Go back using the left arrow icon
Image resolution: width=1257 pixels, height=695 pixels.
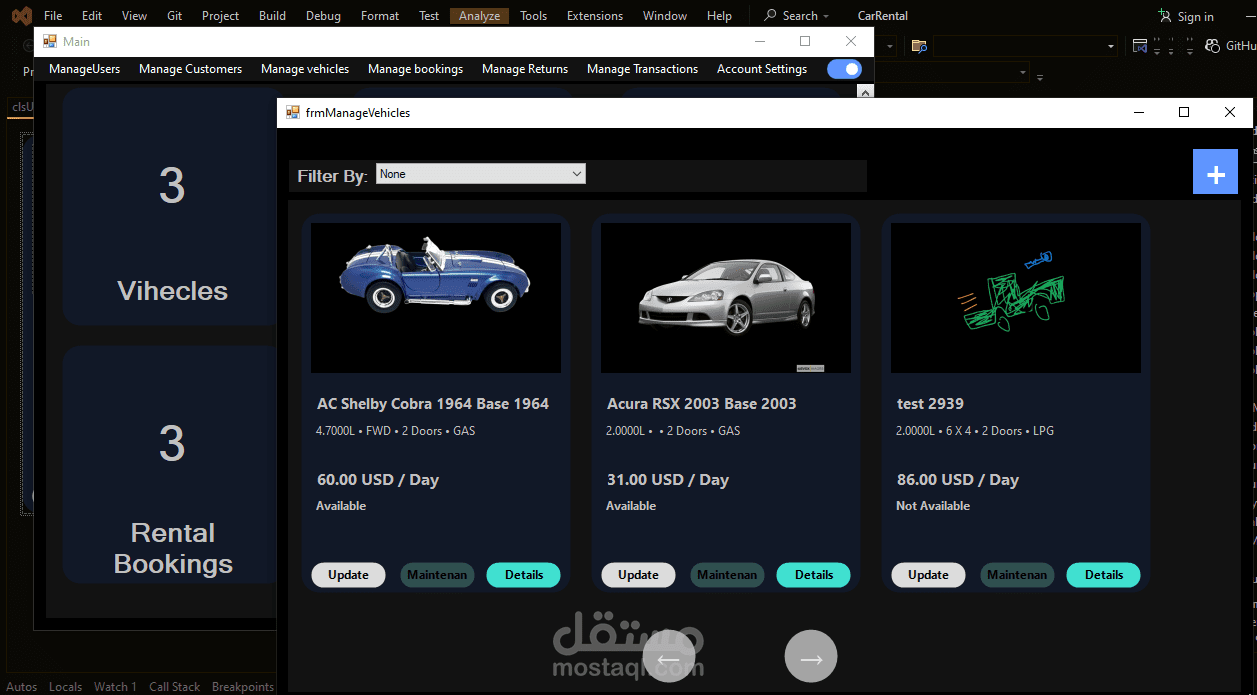tap(671, 656)
